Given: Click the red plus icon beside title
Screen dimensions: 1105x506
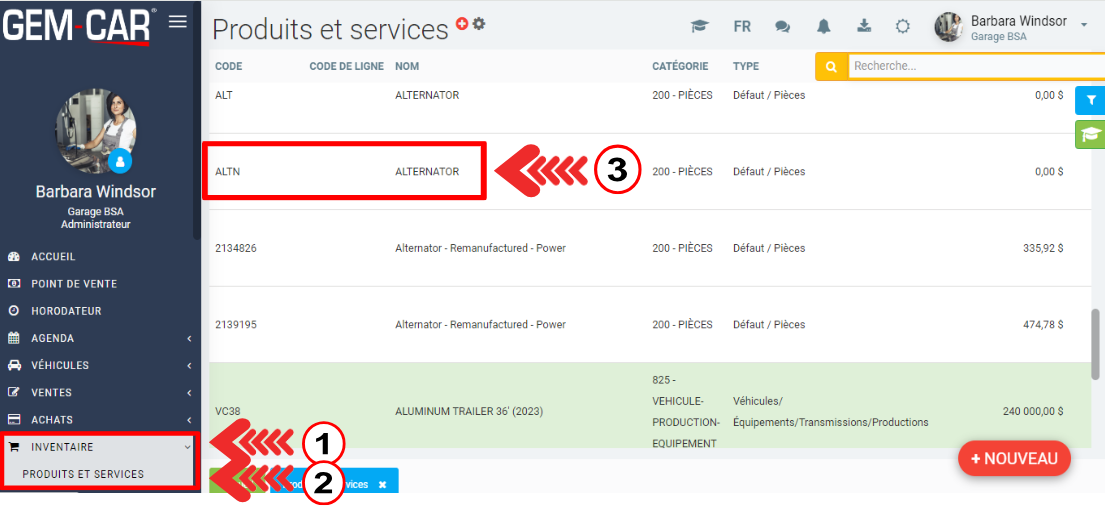Looking at the screenshot, I should (462, 24).
